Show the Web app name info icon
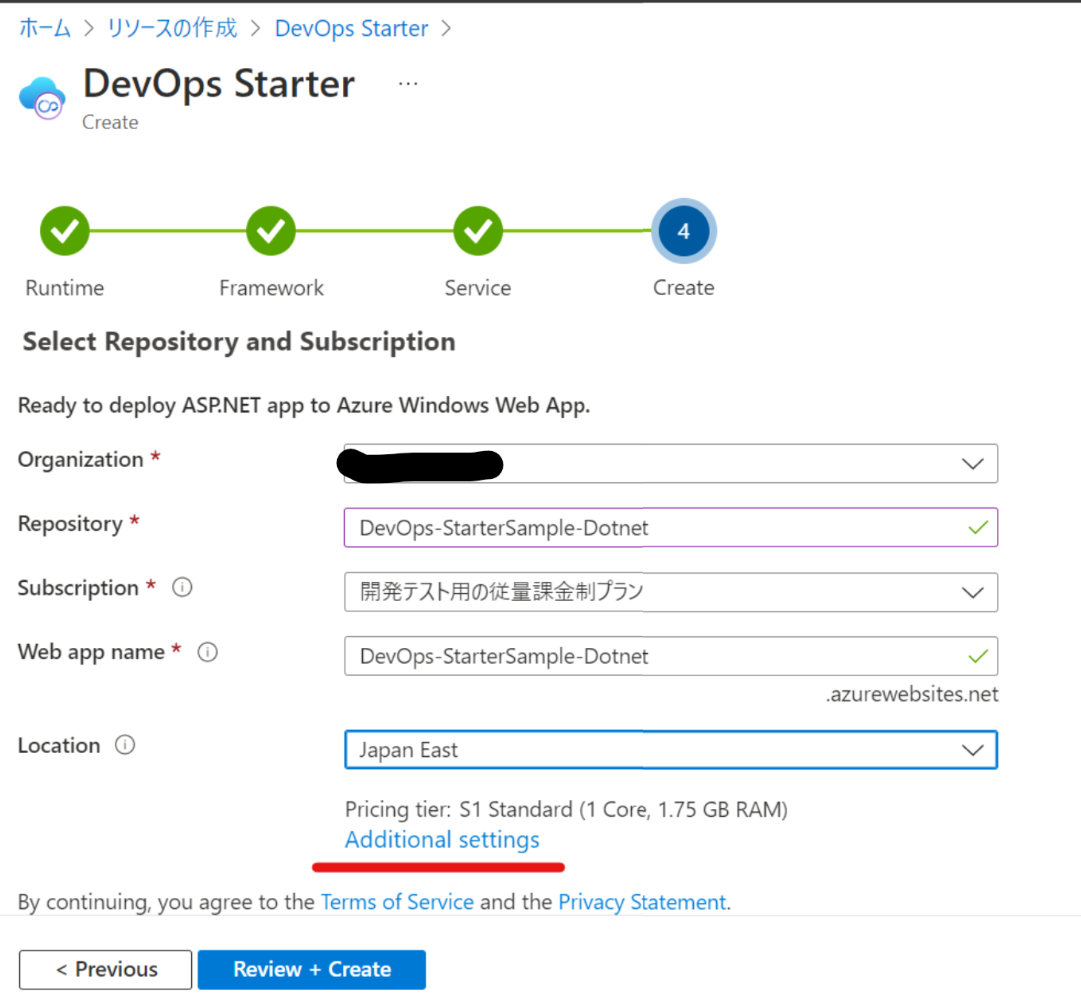Viewport: 1081px width, 1006px height. (208, 652)
